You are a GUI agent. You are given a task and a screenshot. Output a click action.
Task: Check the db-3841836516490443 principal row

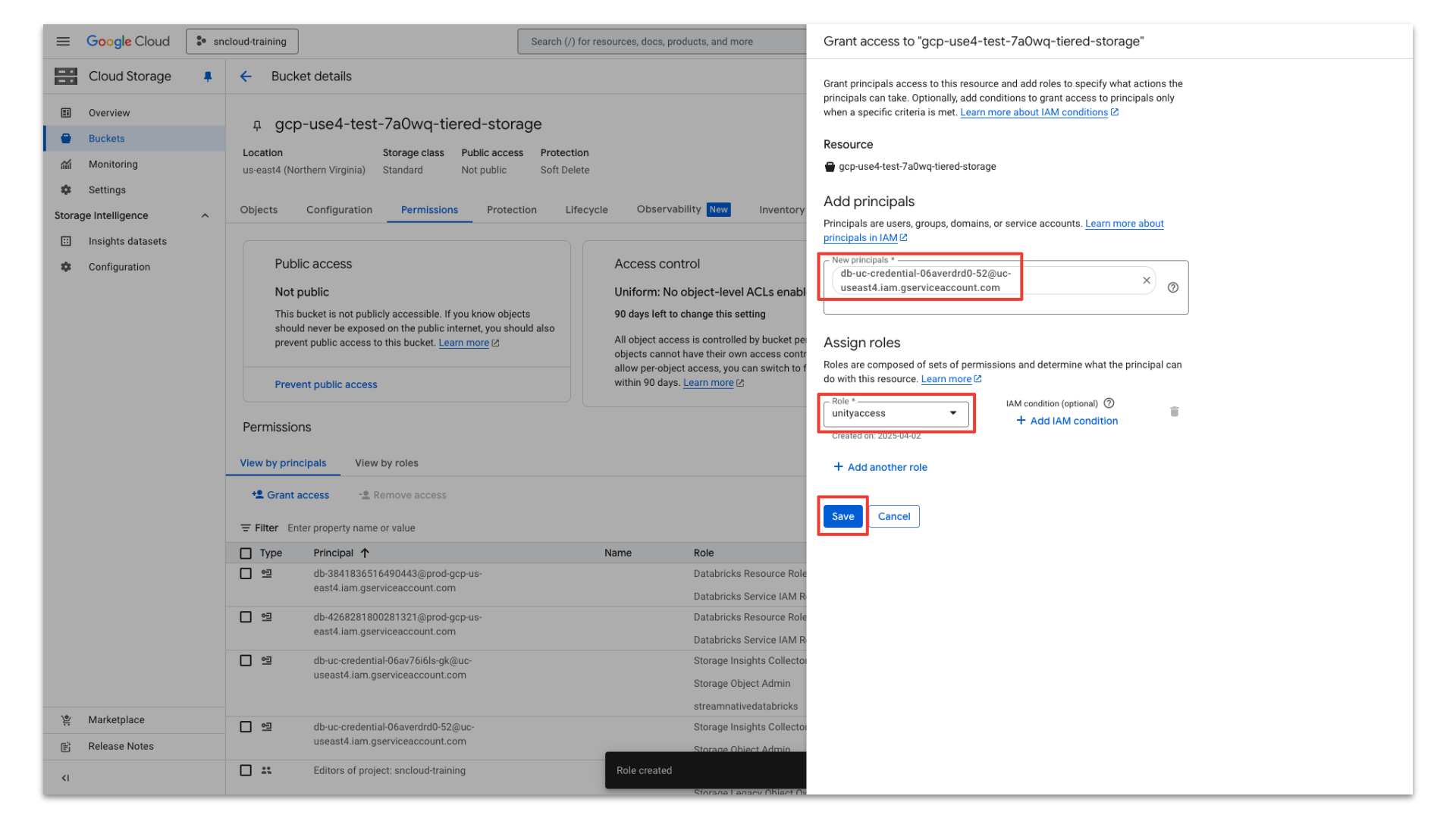tap(246, 574)
